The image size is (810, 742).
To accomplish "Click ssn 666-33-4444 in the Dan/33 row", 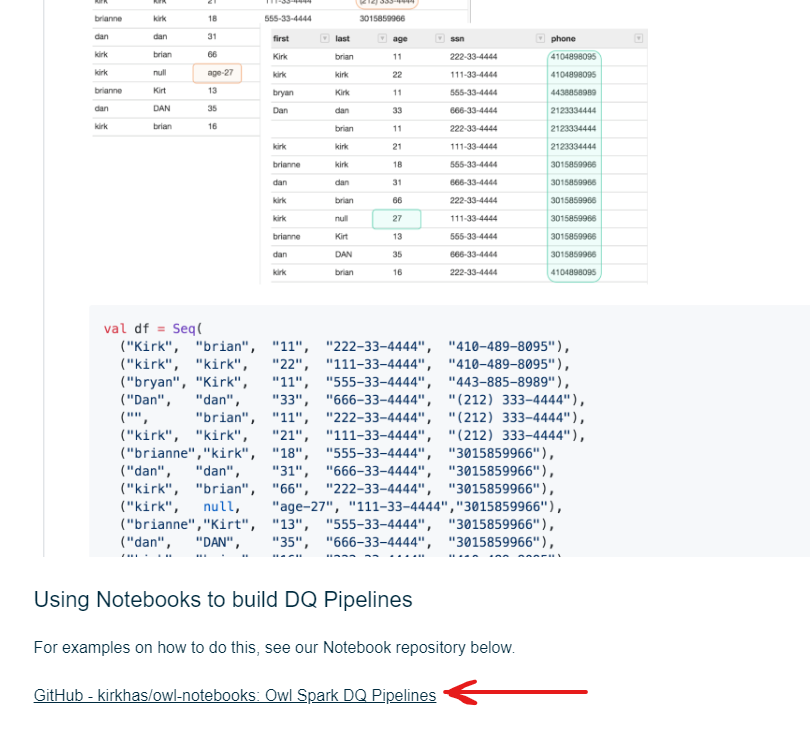I will pyautogui.click(x=473, y=111).
